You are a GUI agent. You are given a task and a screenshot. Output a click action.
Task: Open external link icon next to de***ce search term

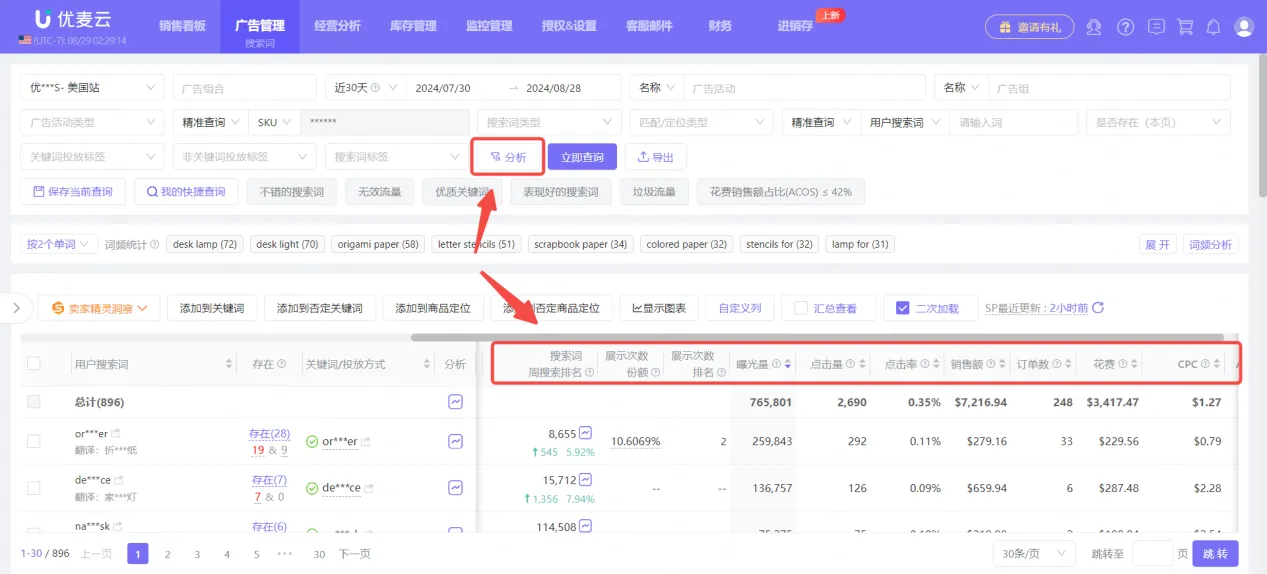(x=120, y=480)
